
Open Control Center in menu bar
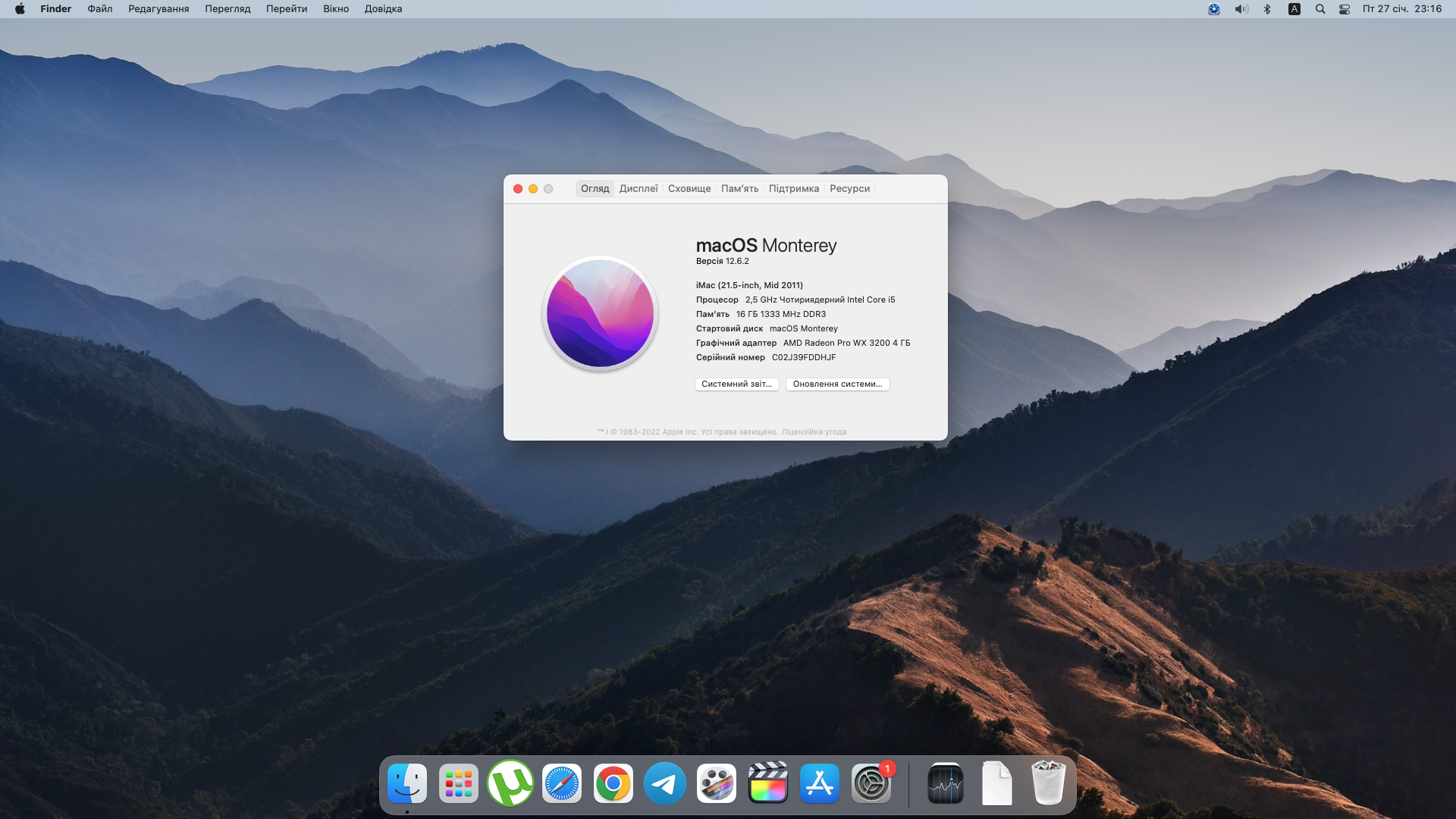(x=1345, y=9)
